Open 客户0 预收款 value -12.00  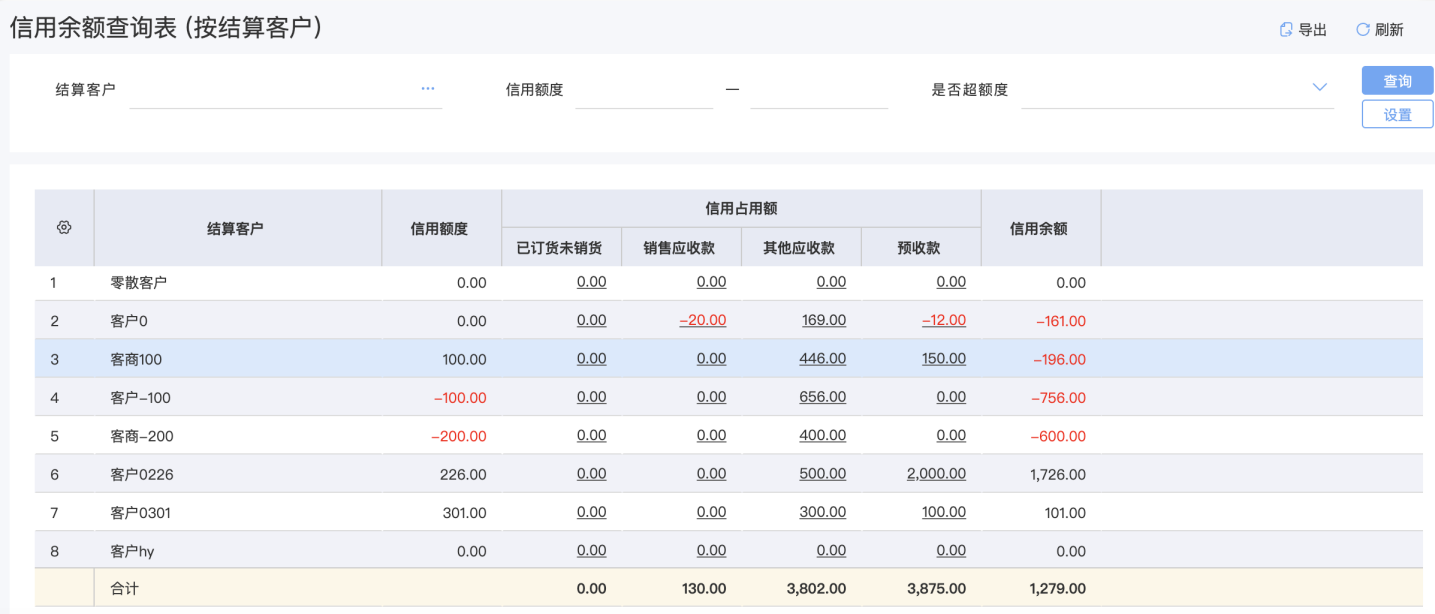pyautogui.click(x=944, y=321)
